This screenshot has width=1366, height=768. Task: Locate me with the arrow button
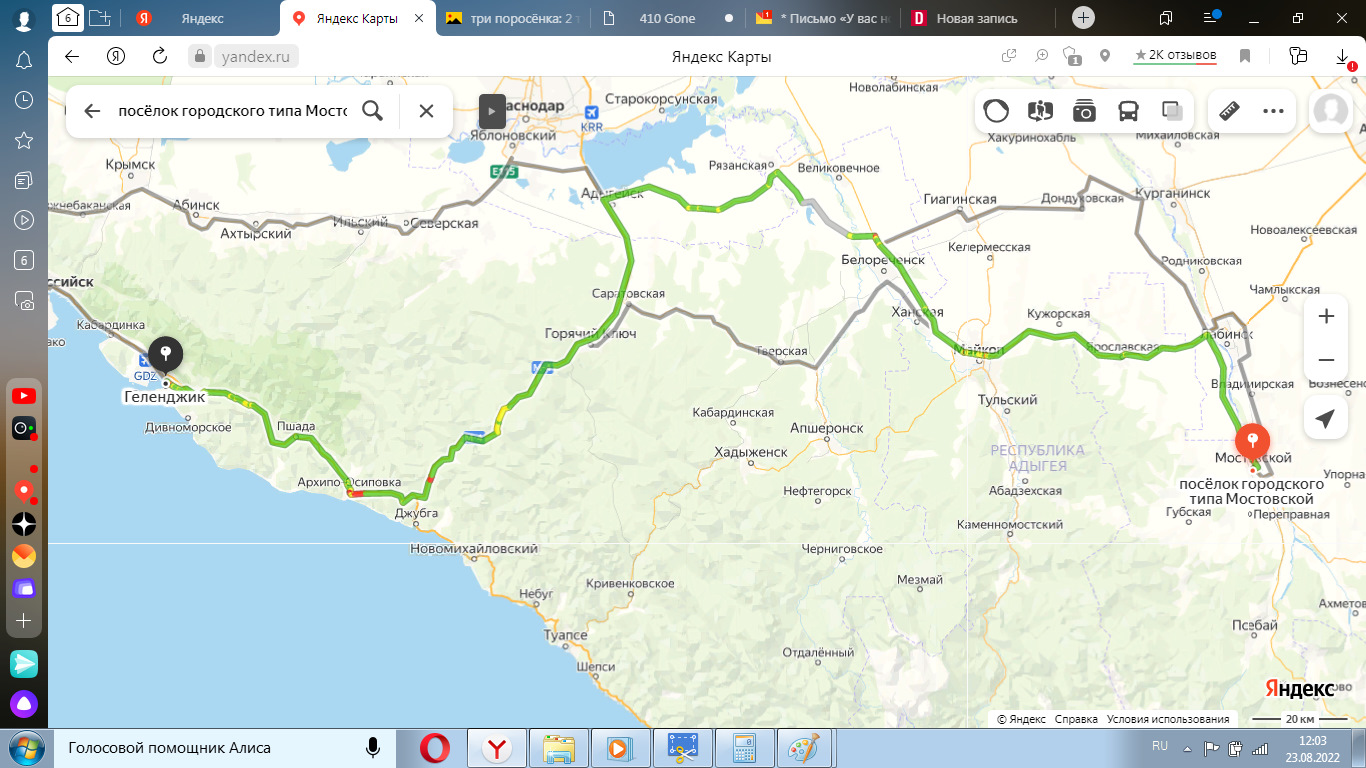(1326, 418)
